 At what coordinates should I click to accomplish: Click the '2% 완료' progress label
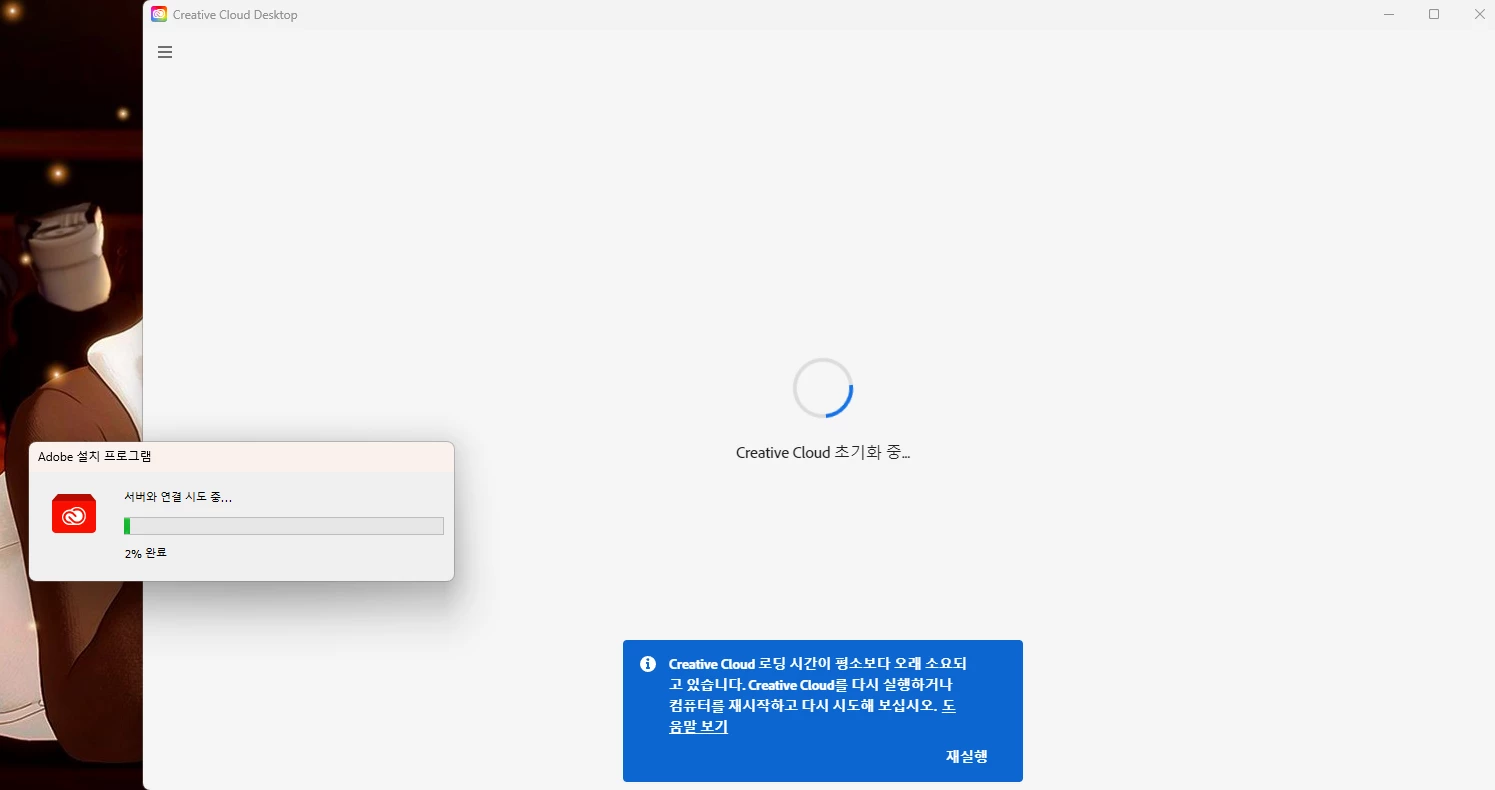146,552
